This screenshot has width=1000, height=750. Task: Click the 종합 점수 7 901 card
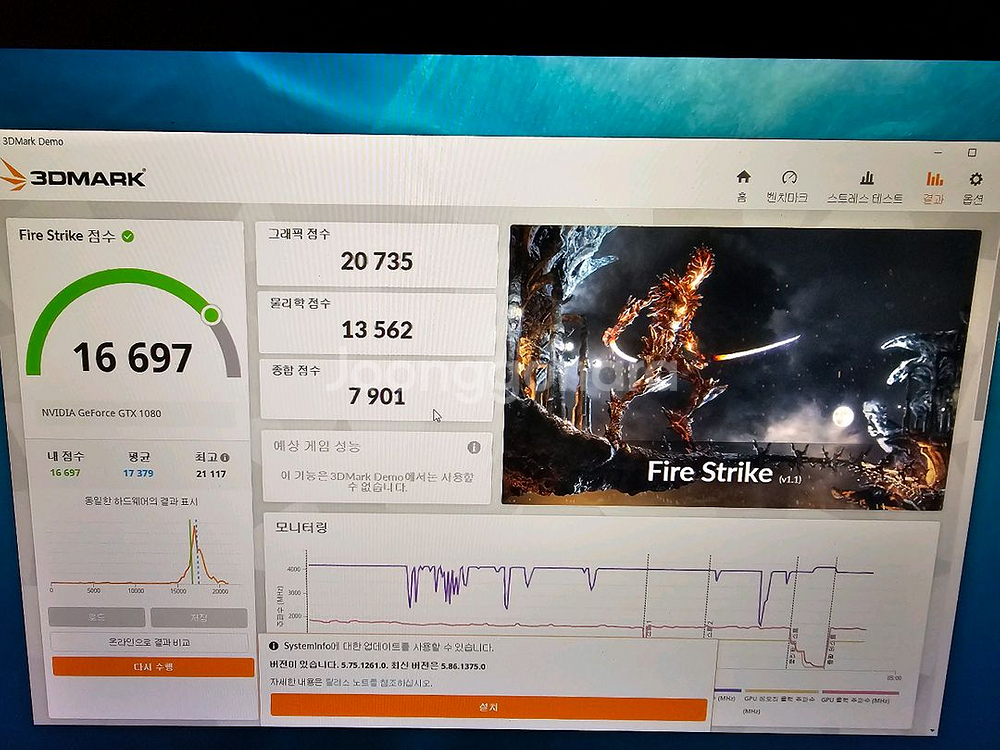(377, 390)
